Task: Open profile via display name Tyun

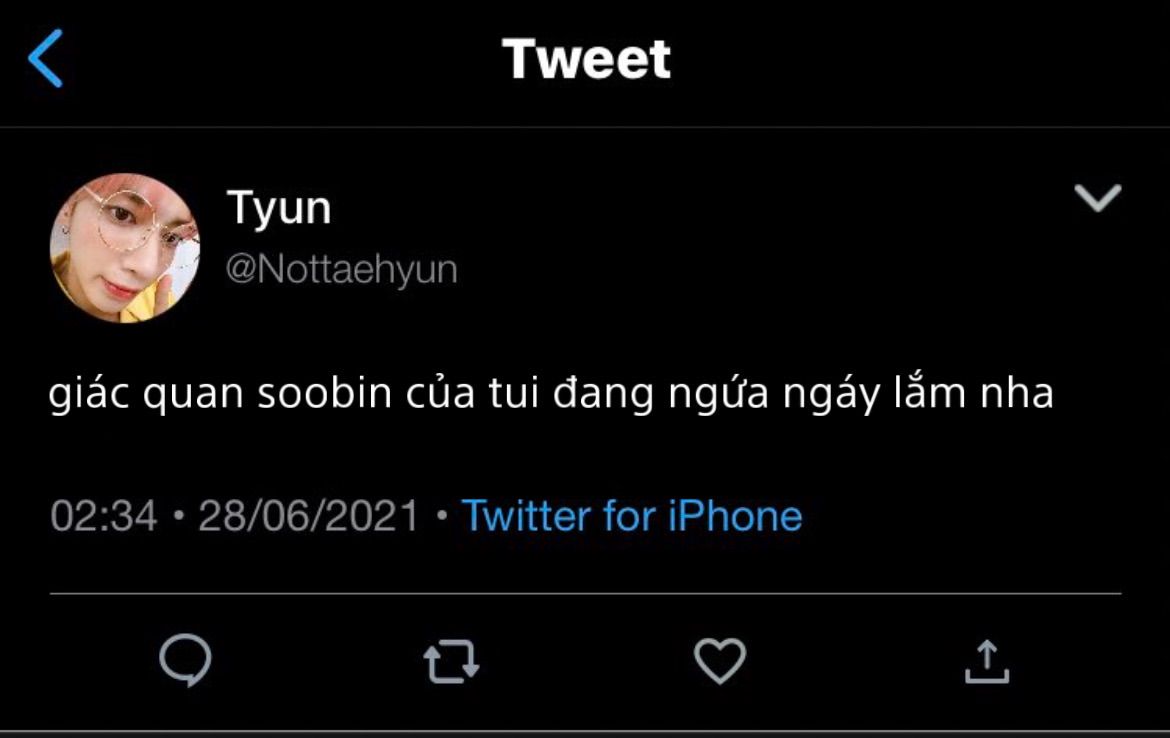Action: point(279,207)
